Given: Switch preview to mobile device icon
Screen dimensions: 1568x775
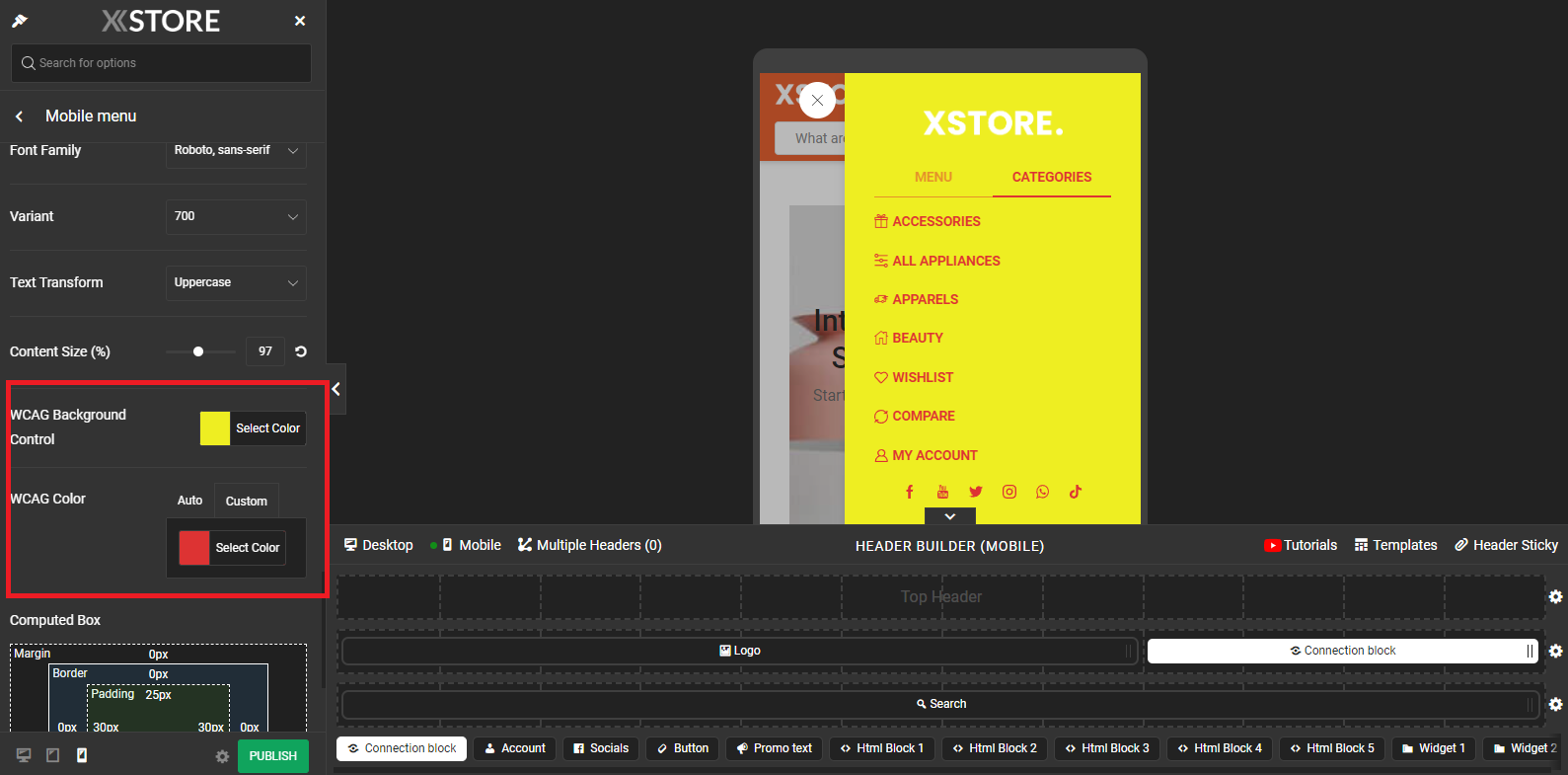Looking at the screenshot, I should pyautogui.click(x=82, y=755).
